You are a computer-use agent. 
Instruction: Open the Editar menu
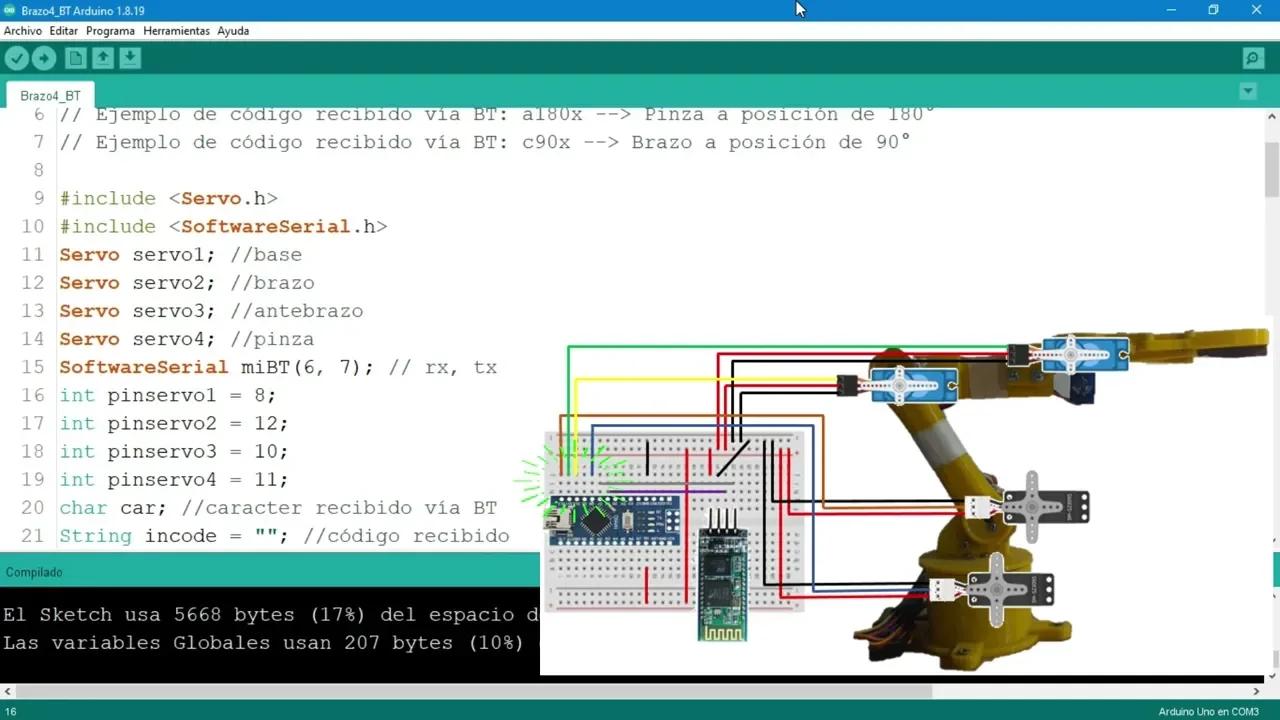tap(64, 31)
